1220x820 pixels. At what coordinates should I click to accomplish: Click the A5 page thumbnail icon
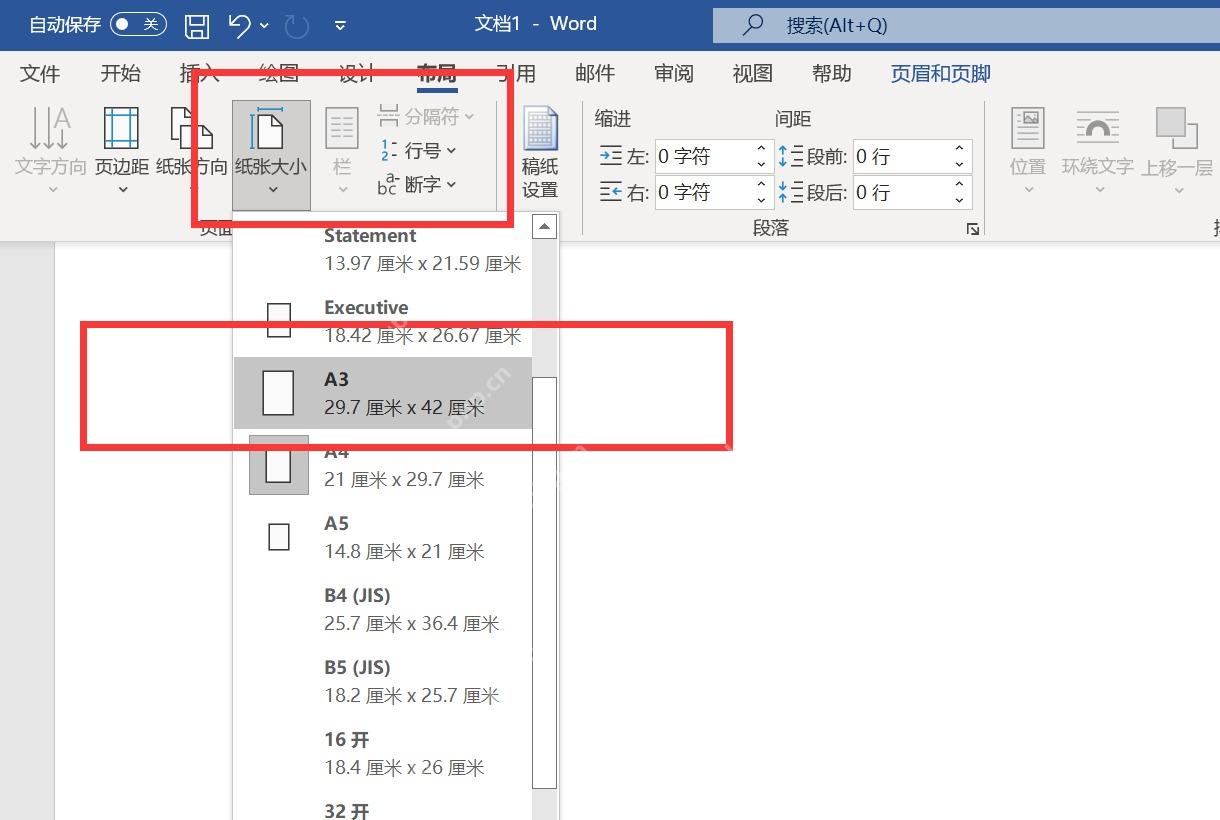279,537
